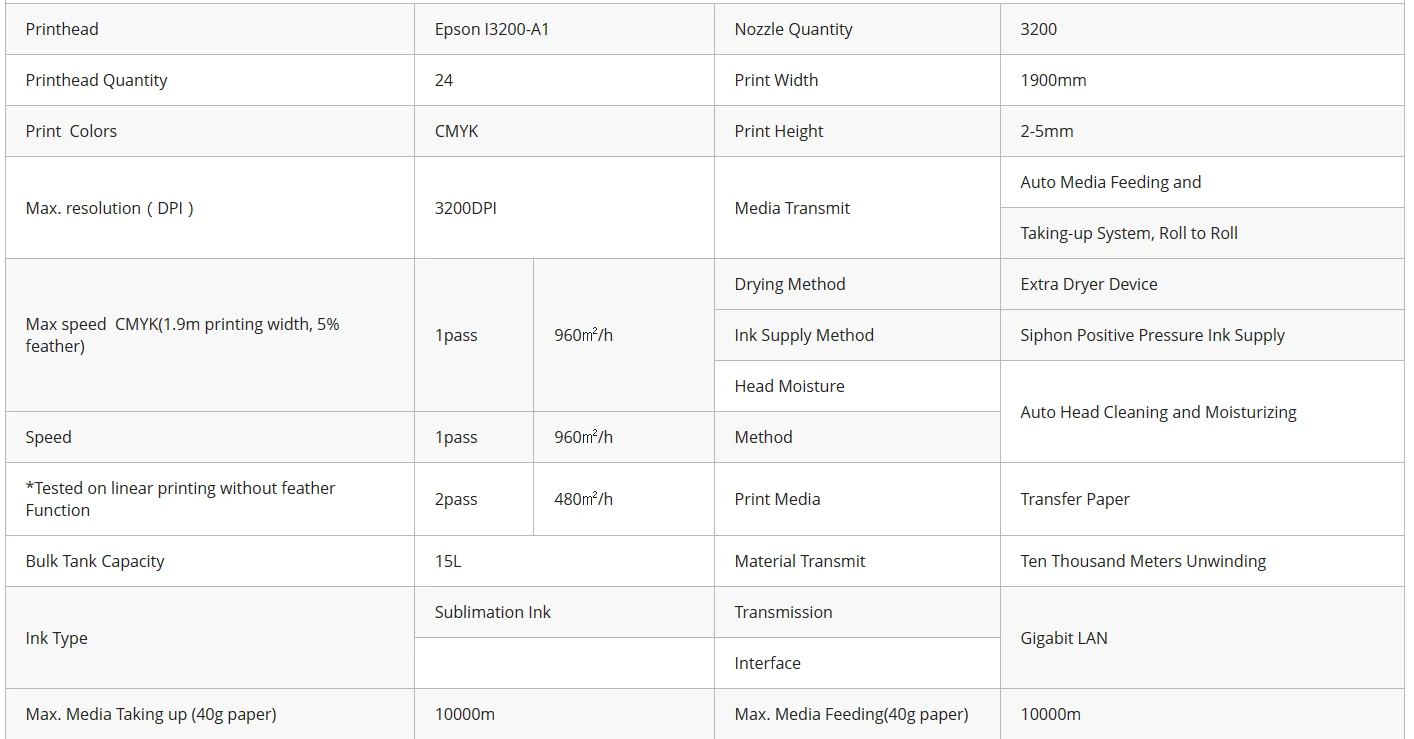The width and height of the screenshot is (1414, 739).
Task: Select the Printhead Quantity label cell
Action: point(210,80)
